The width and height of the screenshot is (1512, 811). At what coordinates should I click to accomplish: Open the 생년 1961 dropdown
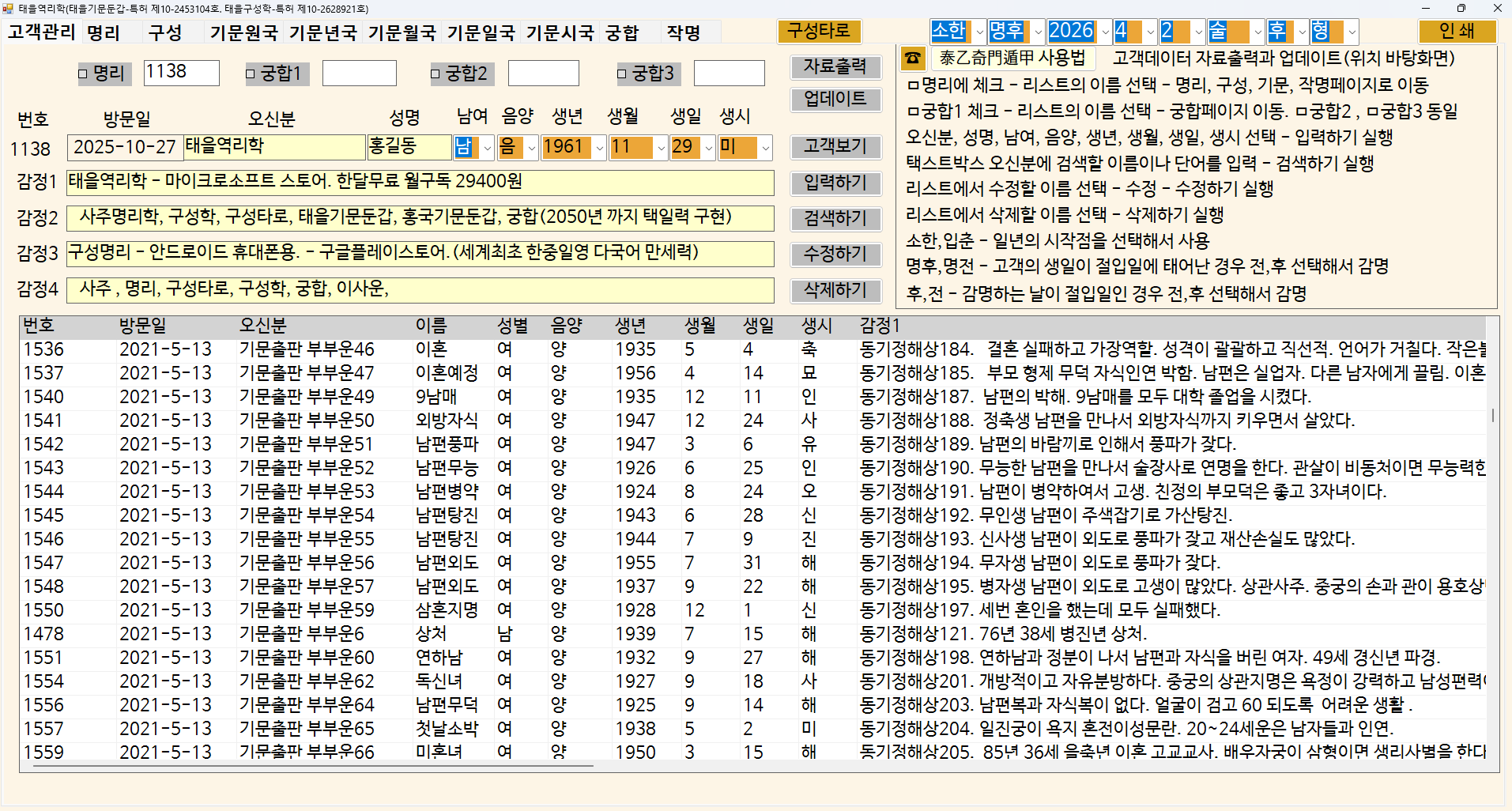point(599,148)
